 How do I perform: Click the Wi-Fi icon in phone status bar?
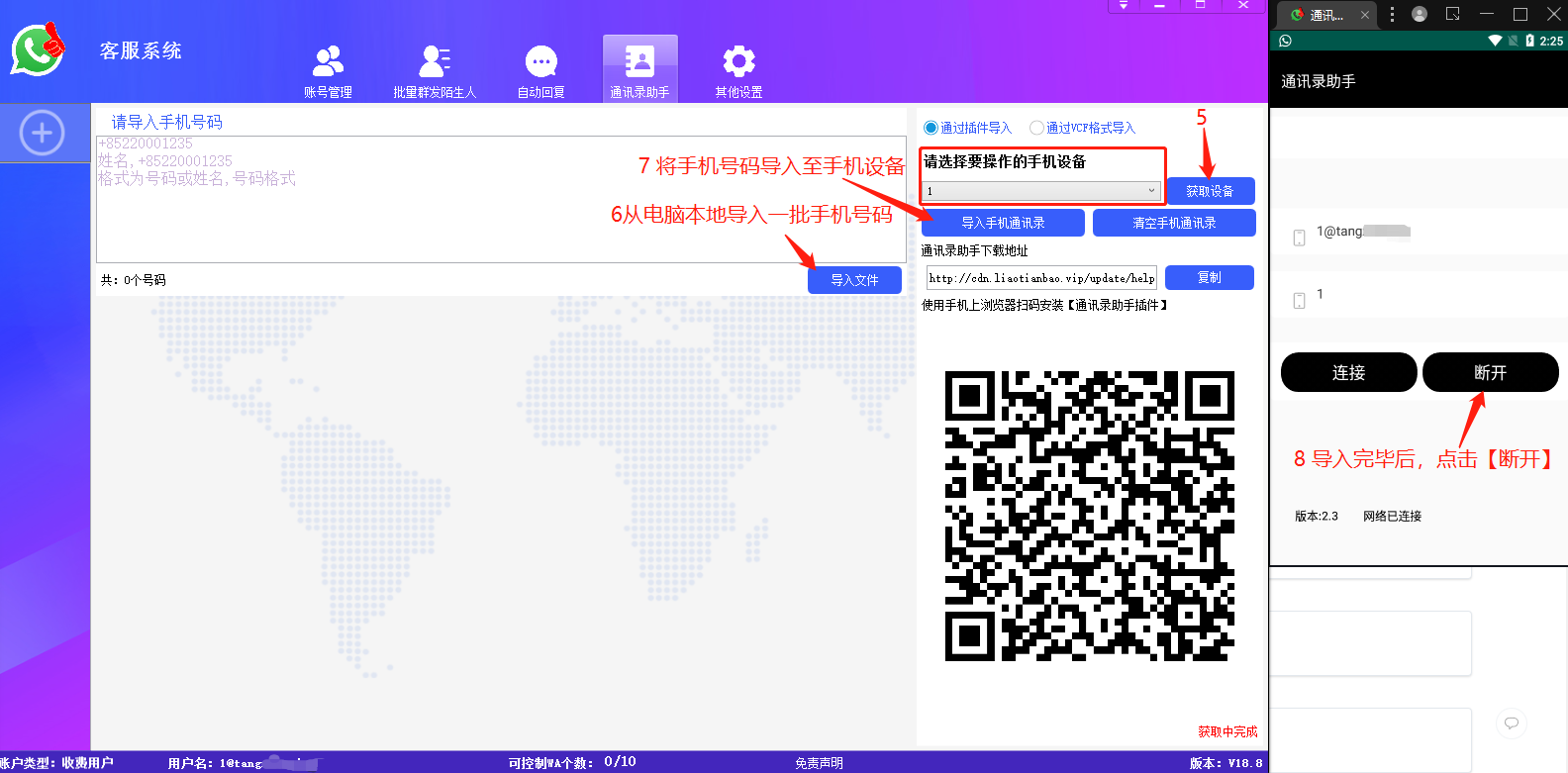pyautogui.click(x=1495, y=41)
